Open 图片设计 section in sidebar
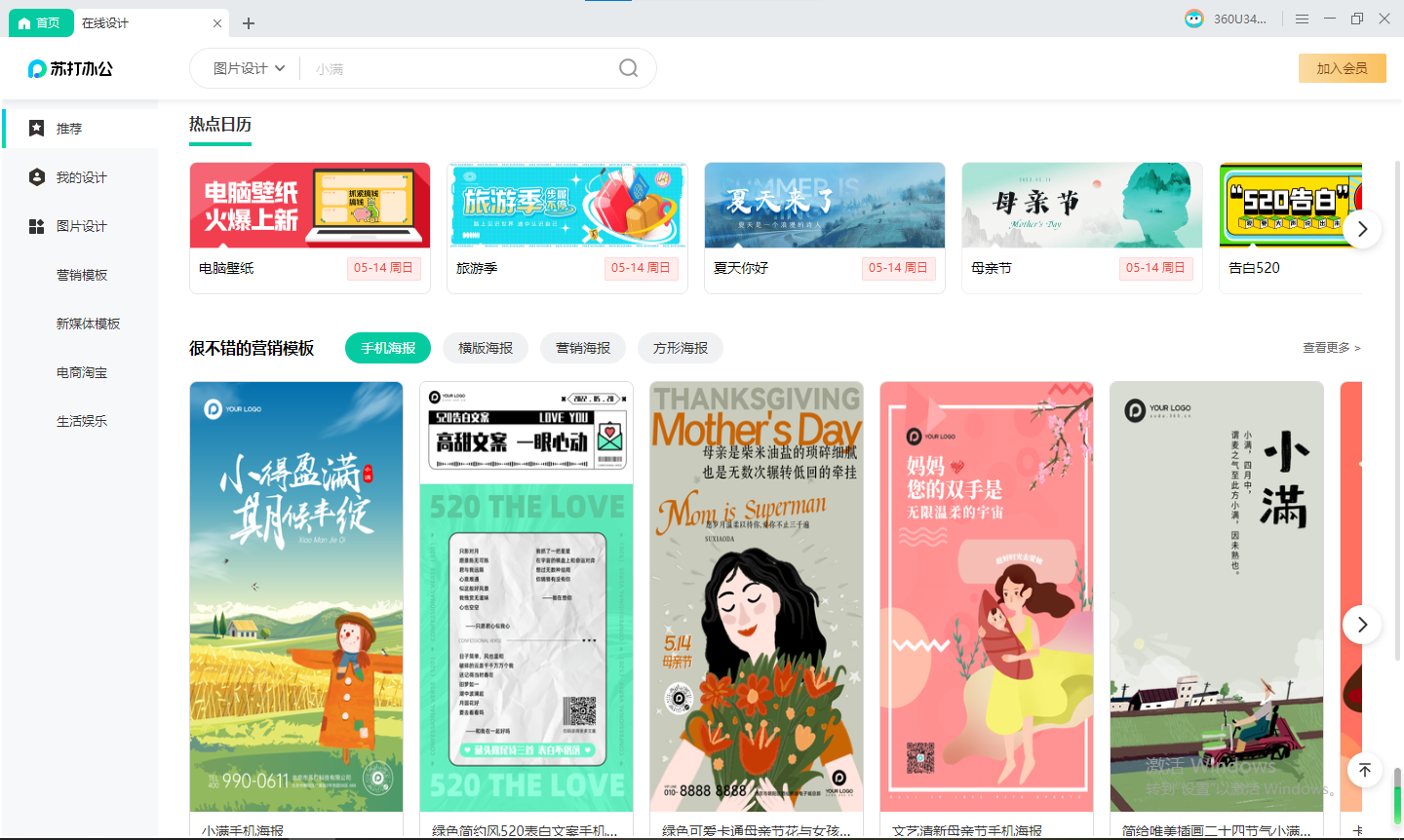This screenshot has height=840, width=1404. tap(78, 225)
